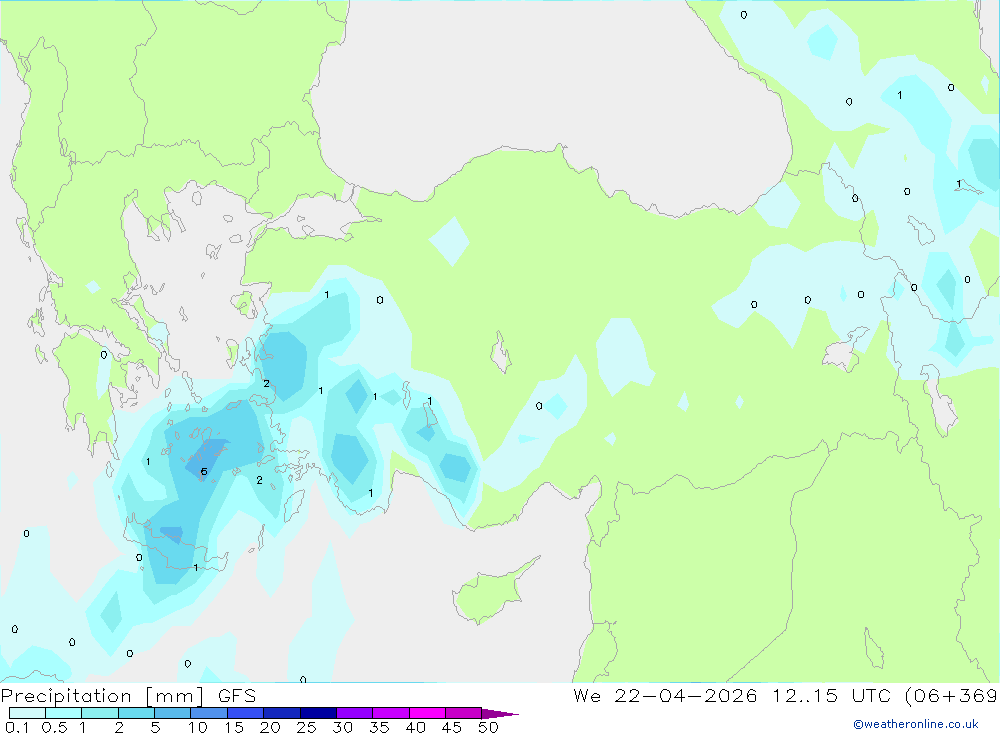Click the 40–45 mm magenta legend swatch
The image size is (1000, 733).
[x=427, y=713]
